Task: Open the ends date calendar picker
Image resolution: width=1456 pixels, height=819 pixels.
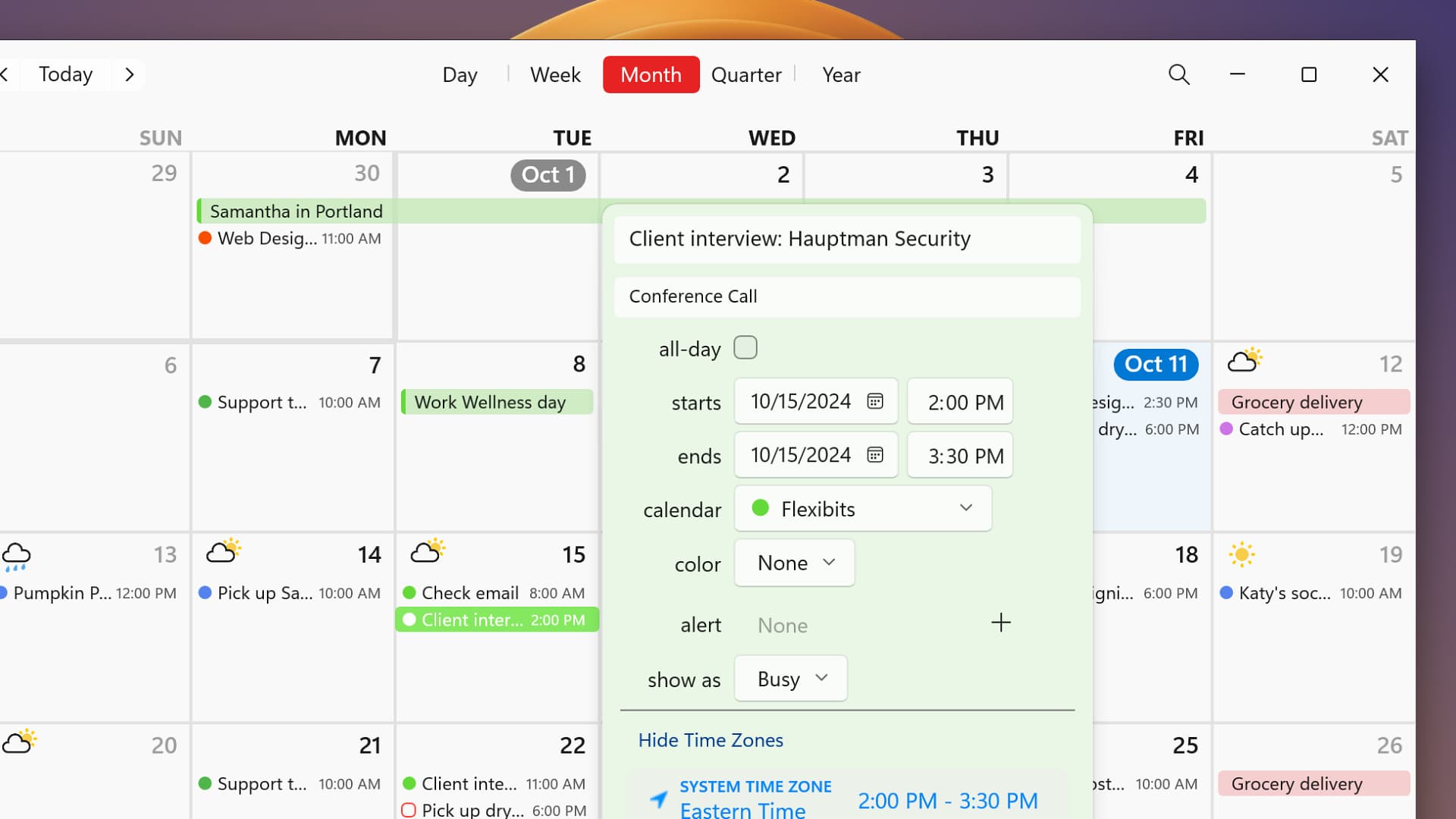Action: (x=875, y=454)
